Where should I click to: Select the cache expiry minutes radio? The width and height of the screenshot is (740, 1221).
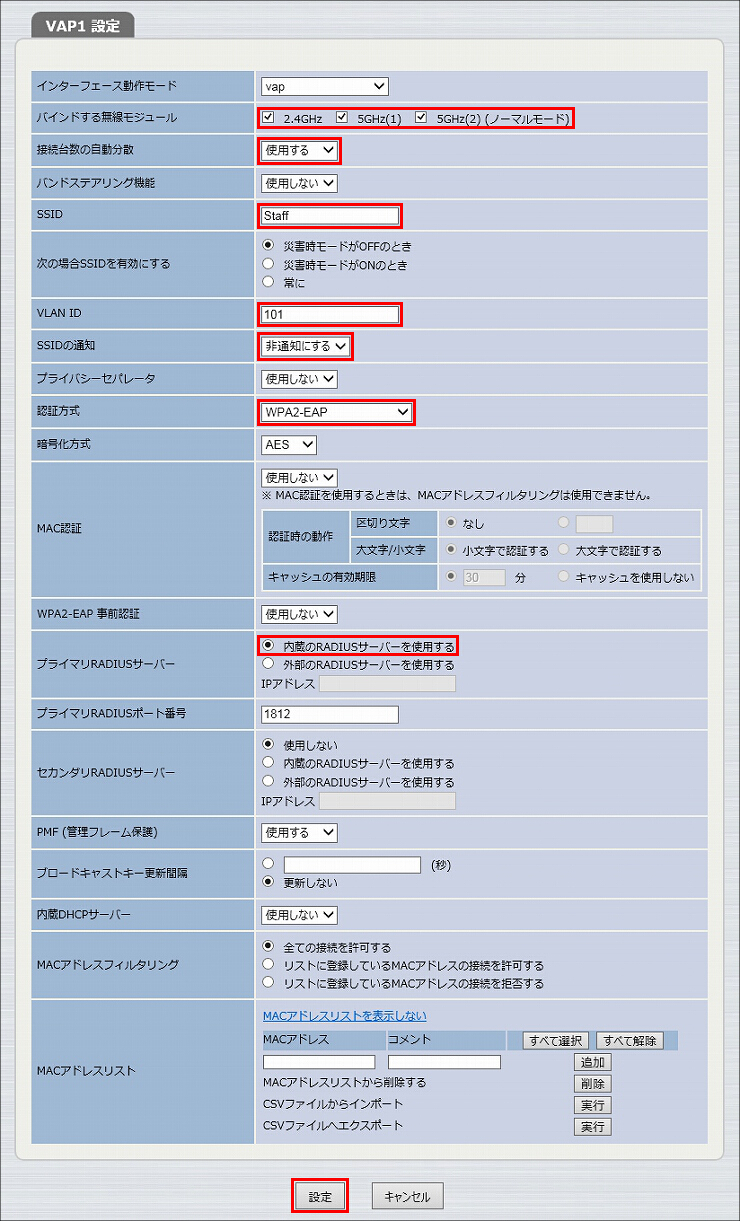(x=452, y=577)
